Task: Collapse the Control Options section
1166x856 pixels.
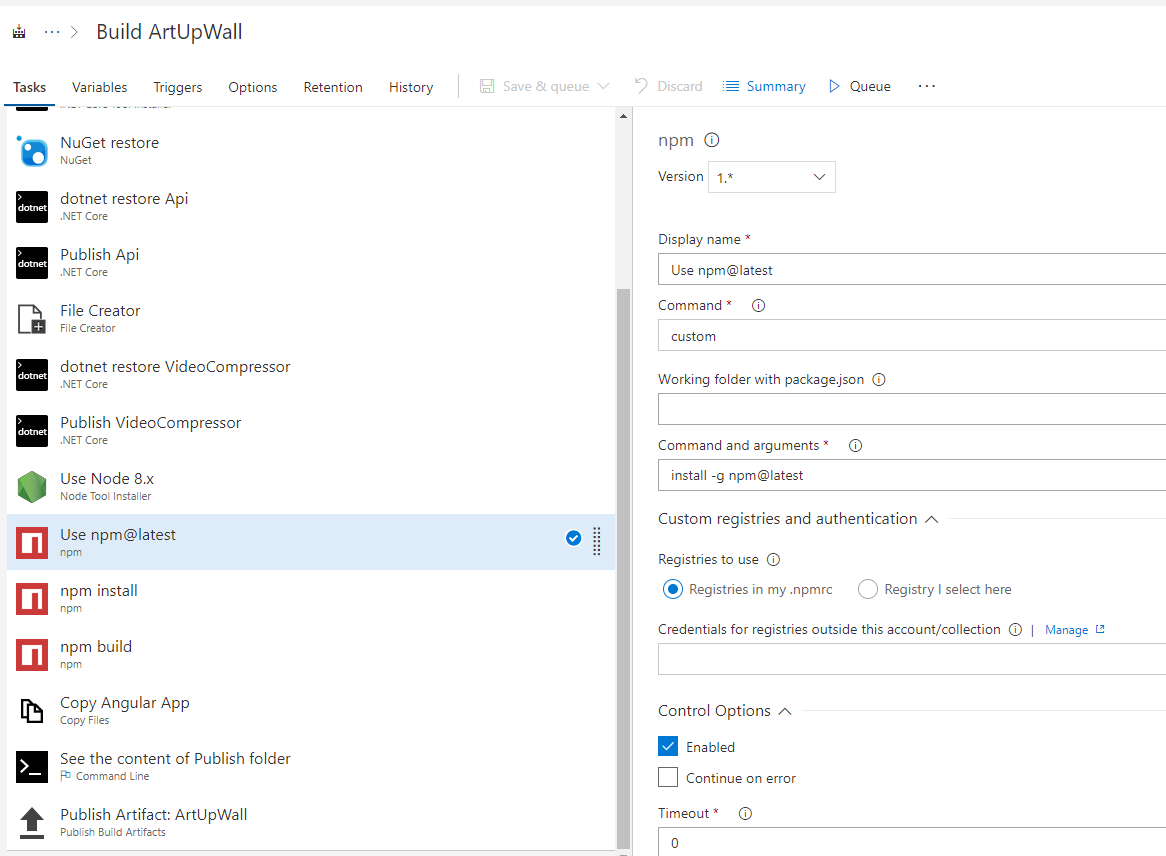Action: [x=785, y=711]
